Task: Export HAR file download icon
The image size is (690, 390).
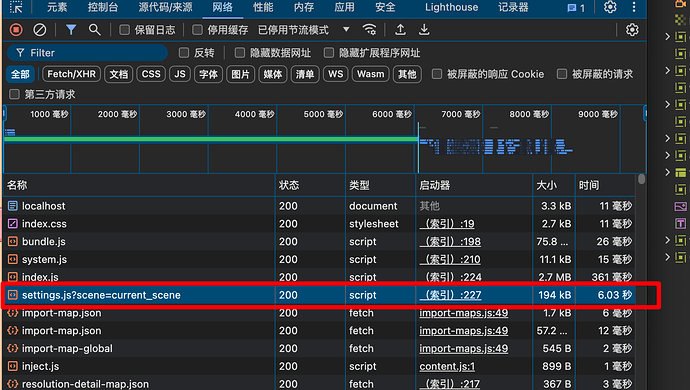Action: pyautogui.click(x=424, y=30)
